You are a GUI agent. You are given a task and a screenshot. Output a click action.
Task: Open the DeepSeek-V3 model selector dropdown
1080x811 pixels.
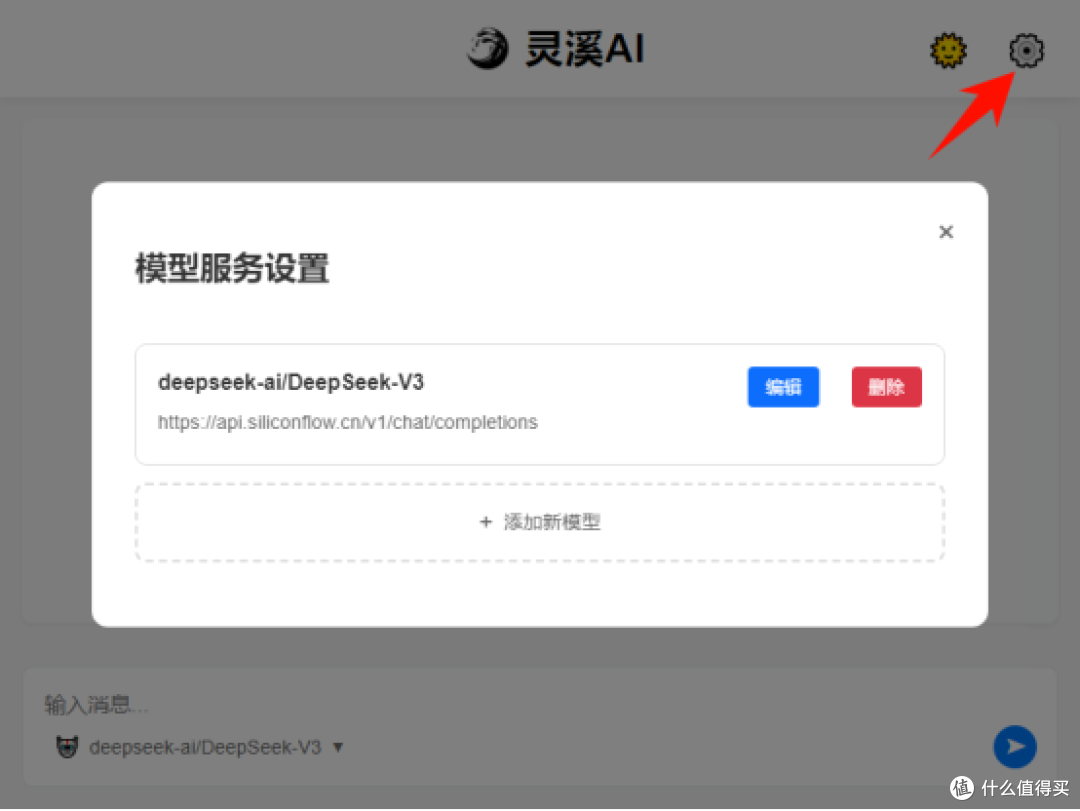pos(216,747)
